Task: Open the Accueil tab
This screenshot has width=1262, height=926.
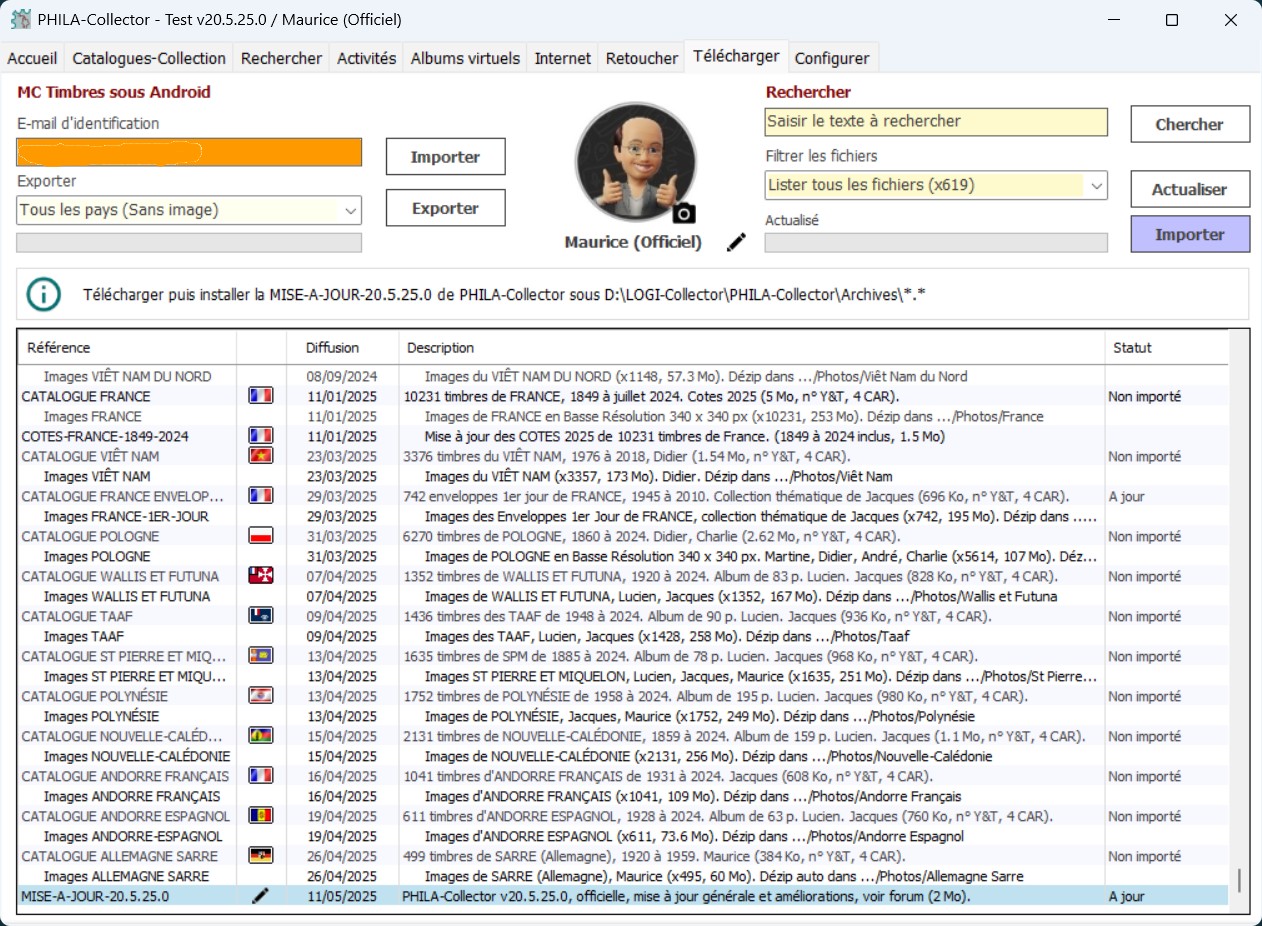Action: [x=32, y=58]
